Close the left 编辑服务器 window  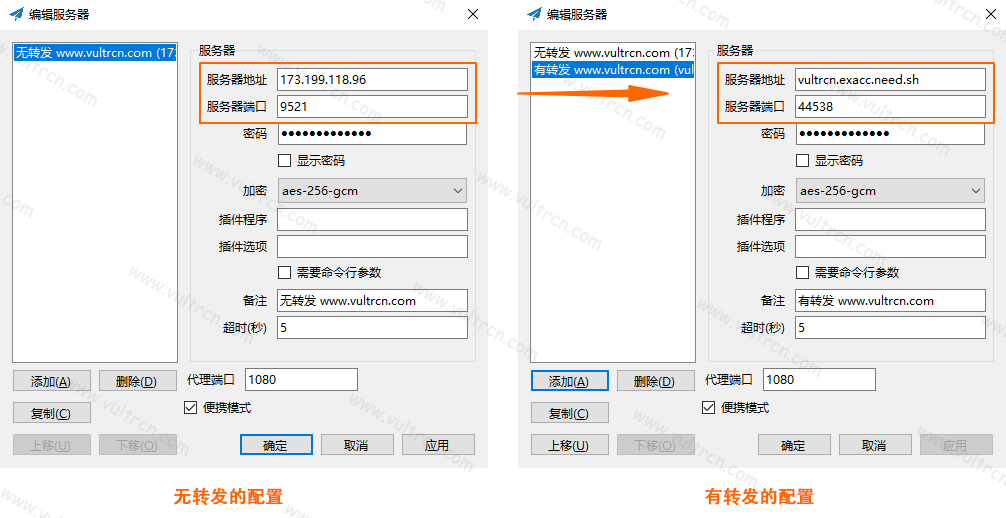pyautogui.click(x=473, y=14)
